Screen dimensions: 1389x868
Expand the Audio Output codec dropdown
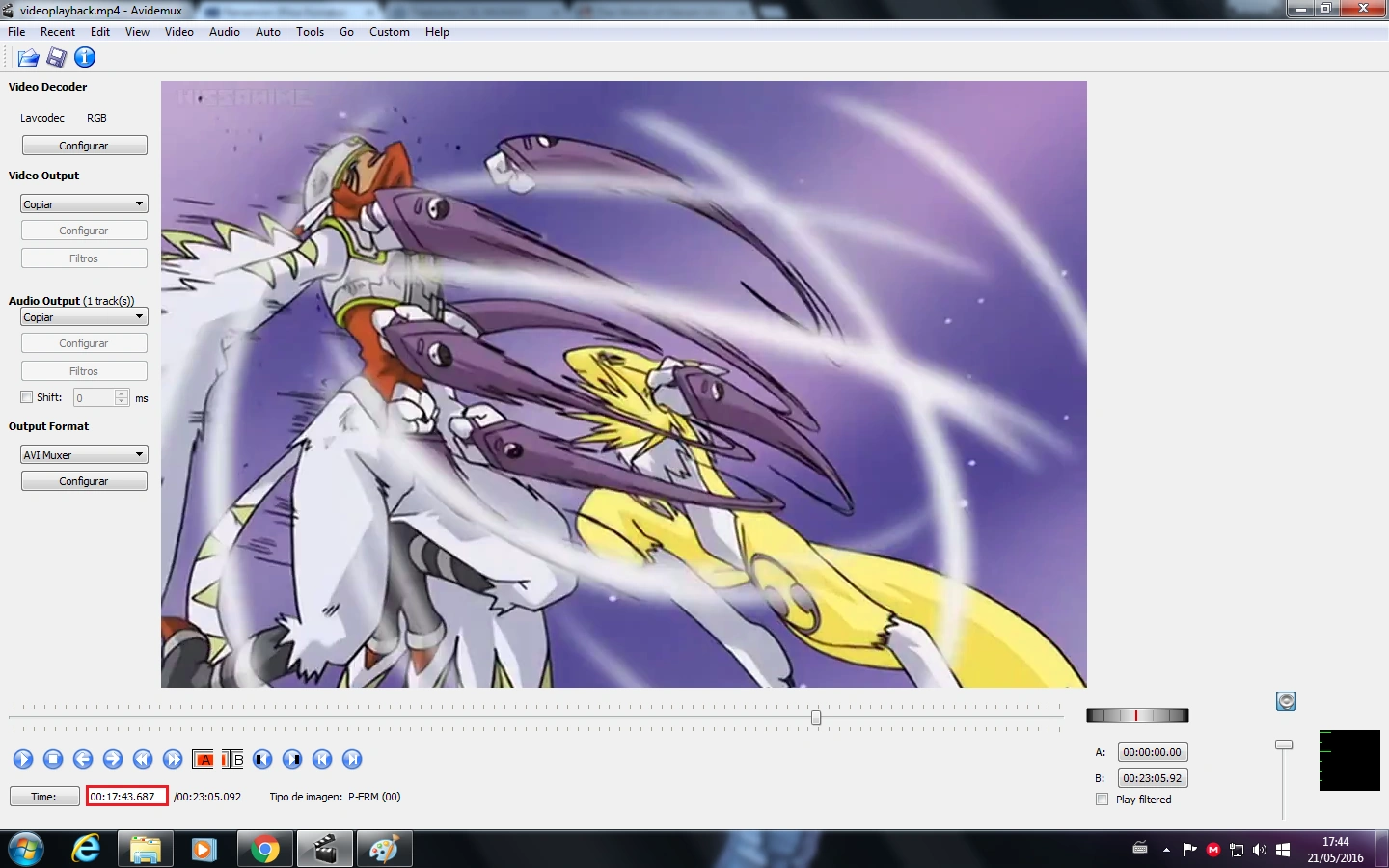[84, 316]
